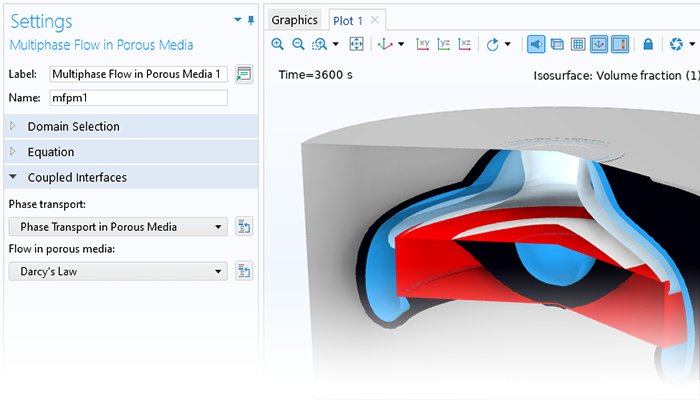
Task: Click the blue sphere in the plot
Action: pos(555,263)
